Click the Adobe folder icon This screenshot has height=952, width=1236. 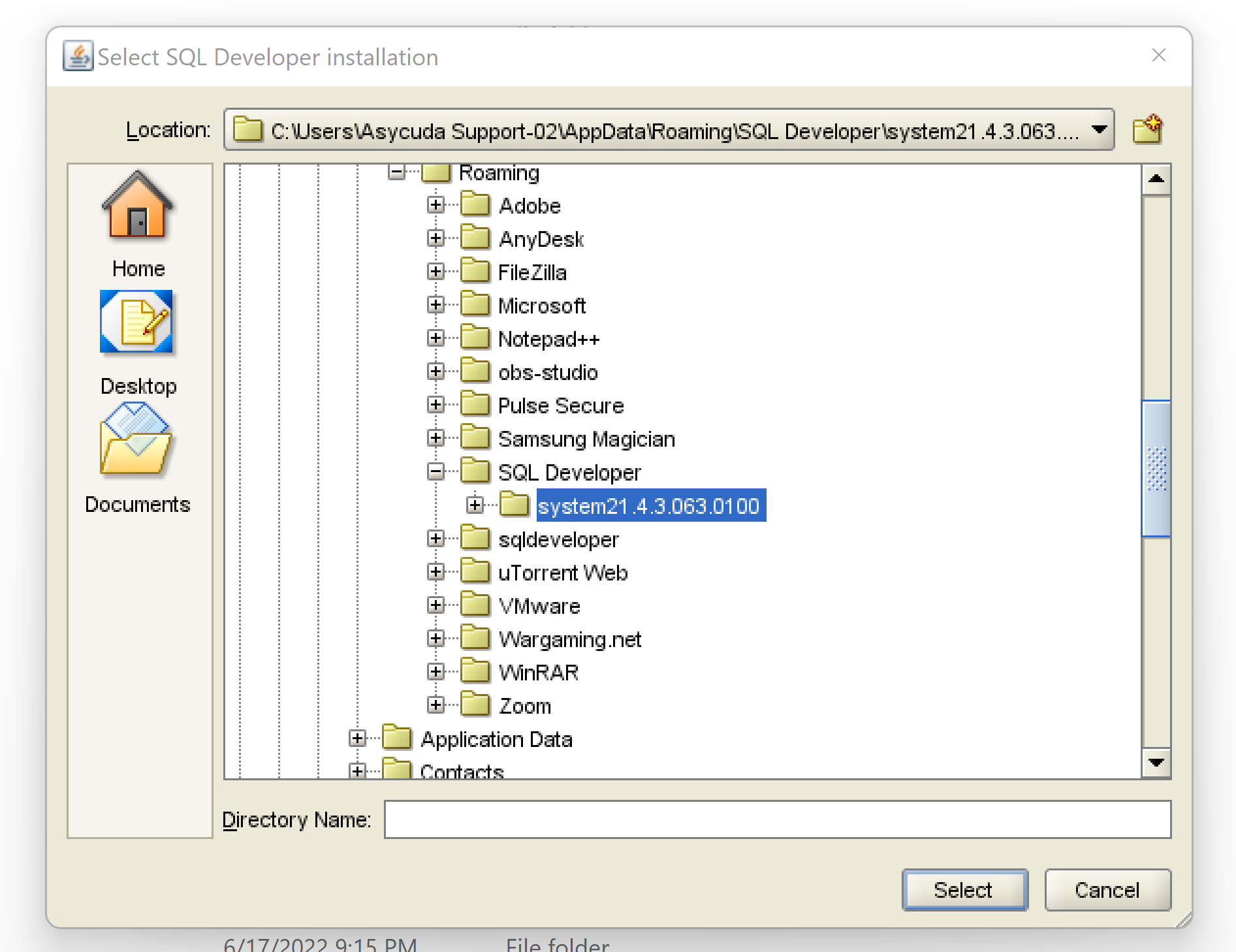pyautogui.click(x=475, y=204)
